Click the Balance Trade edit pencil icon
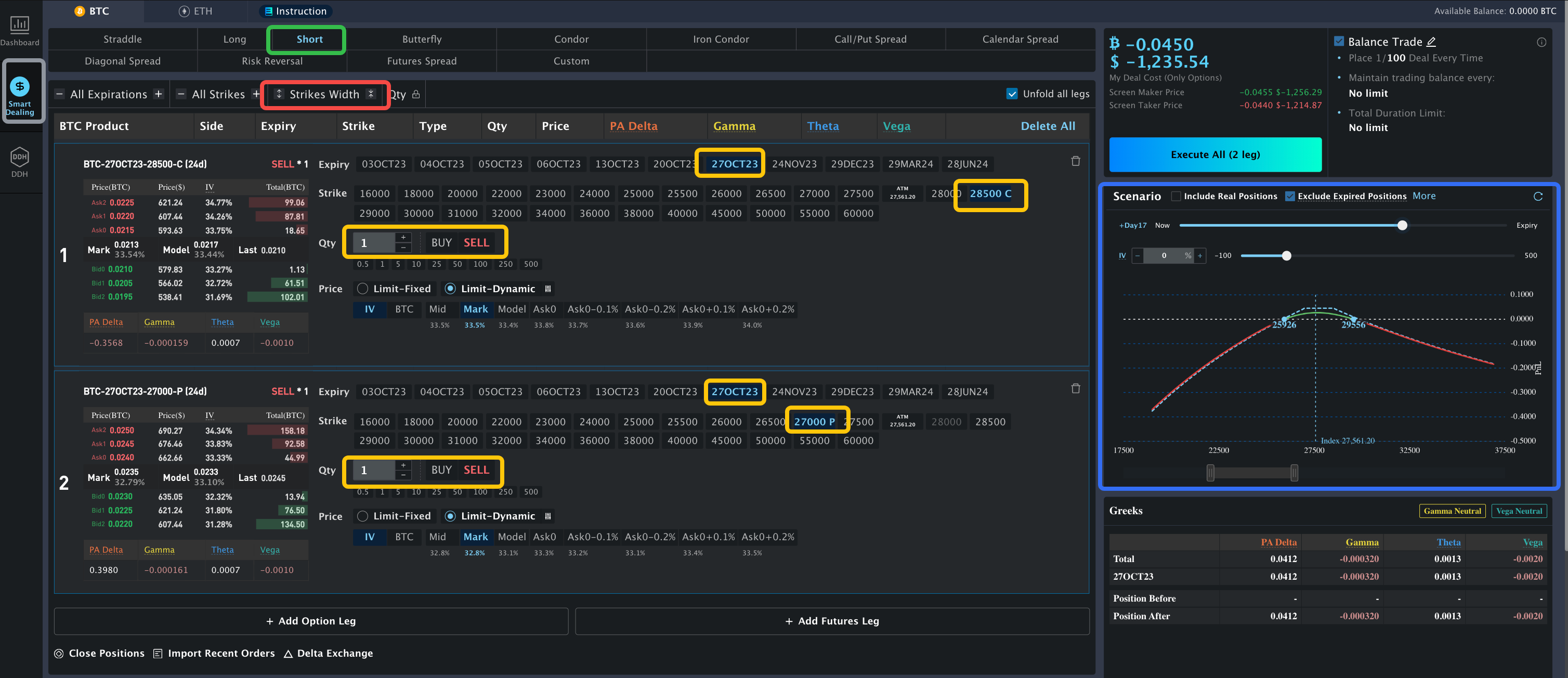The width and height of the screenshot is (1568, 678). coord(1432,42)
